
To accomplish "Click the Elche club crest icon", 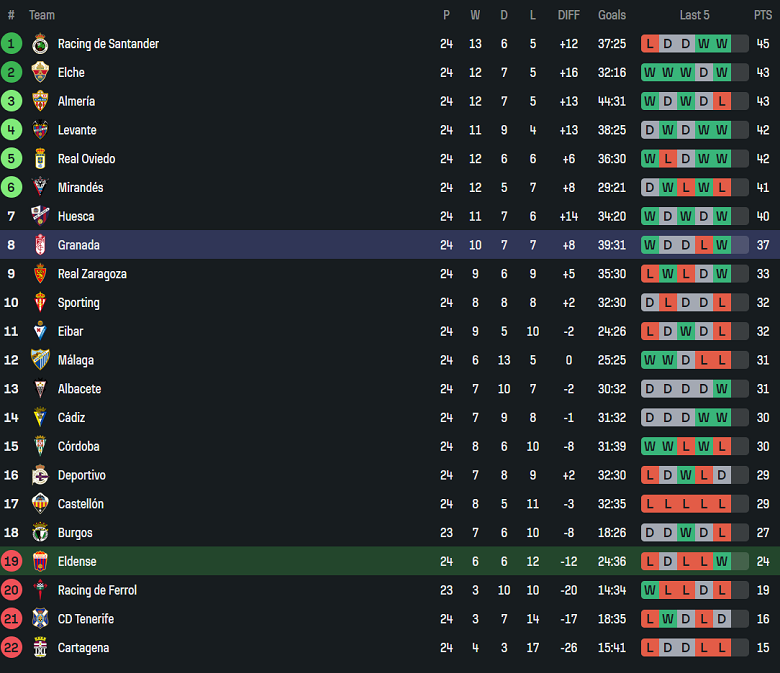I will (40, 72).
